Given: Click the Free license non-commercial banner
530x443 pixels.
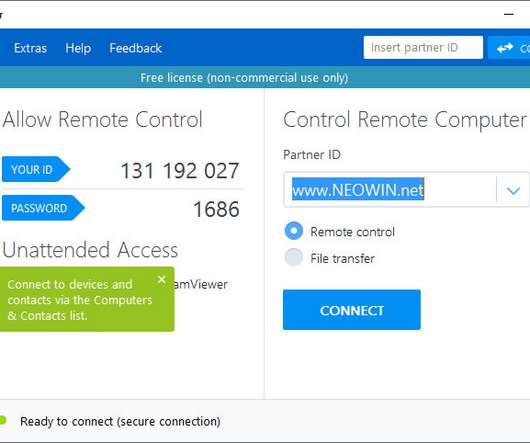Looking at the screenshot, I should 244,78.
